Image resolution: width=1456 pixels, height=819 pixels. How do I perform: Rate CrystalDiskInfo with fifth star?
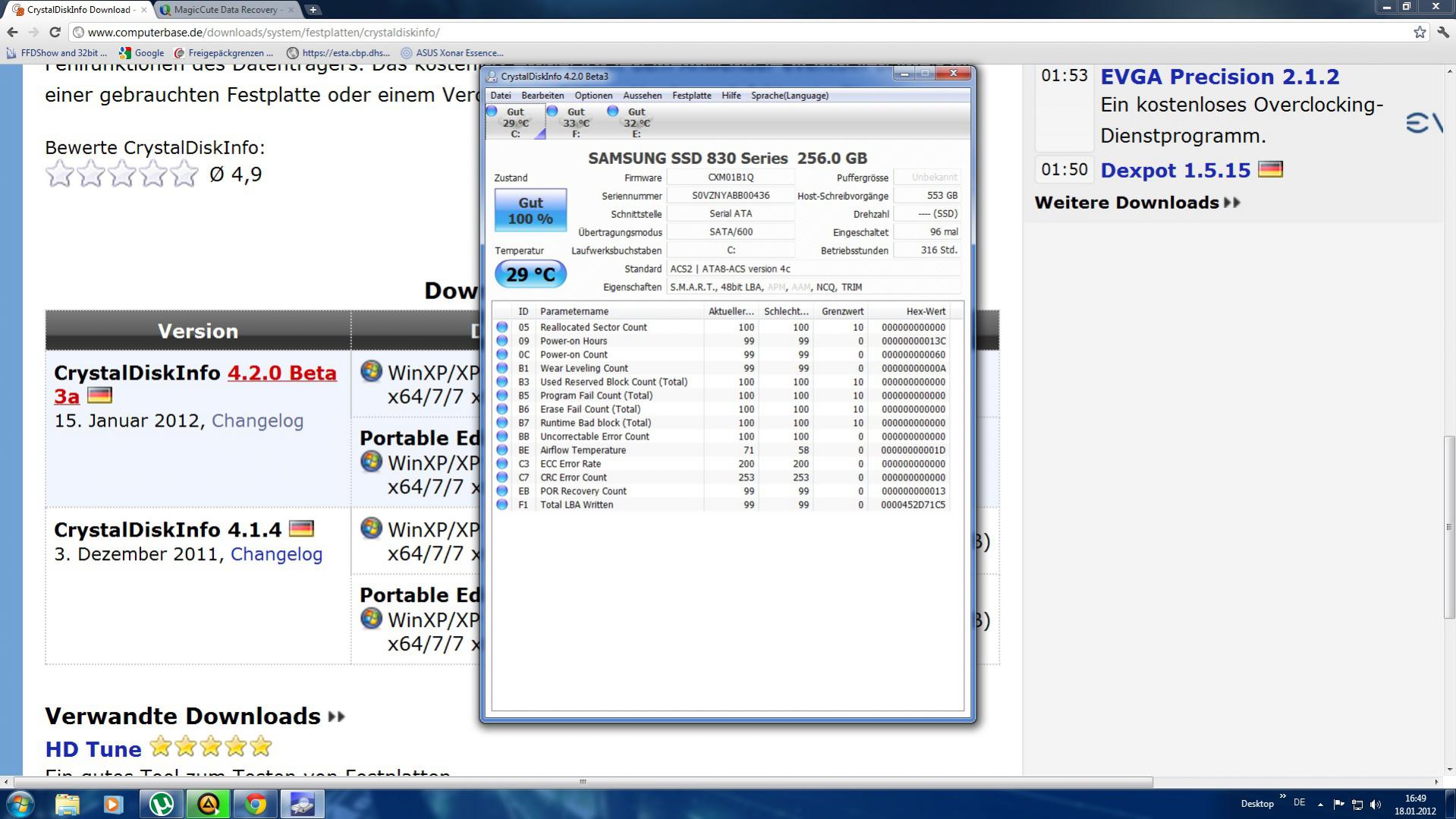pyautogui.click(x=184, y=175)
